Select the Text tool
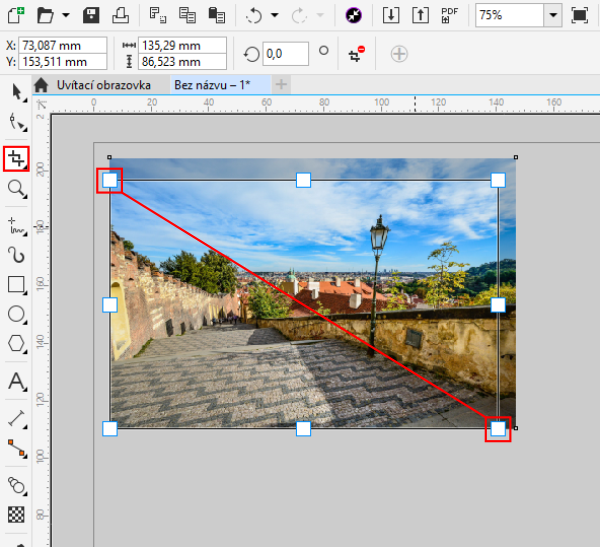The image size is (600, 547). (16, 381)
